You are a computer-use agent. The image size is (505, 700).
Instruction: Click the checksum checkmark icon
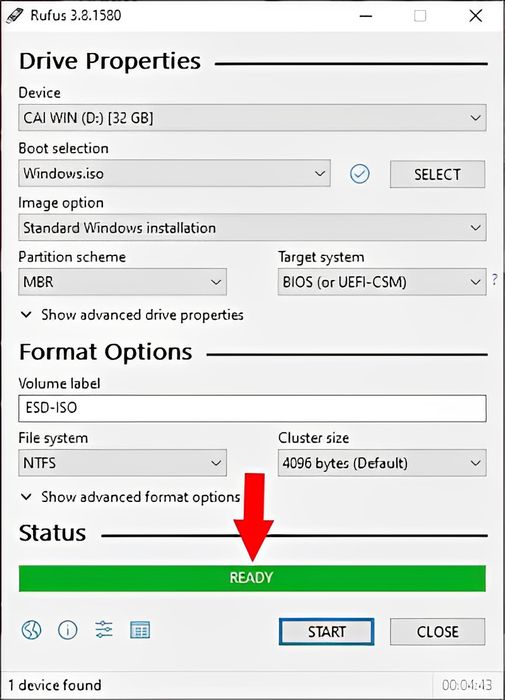(359, 174)
